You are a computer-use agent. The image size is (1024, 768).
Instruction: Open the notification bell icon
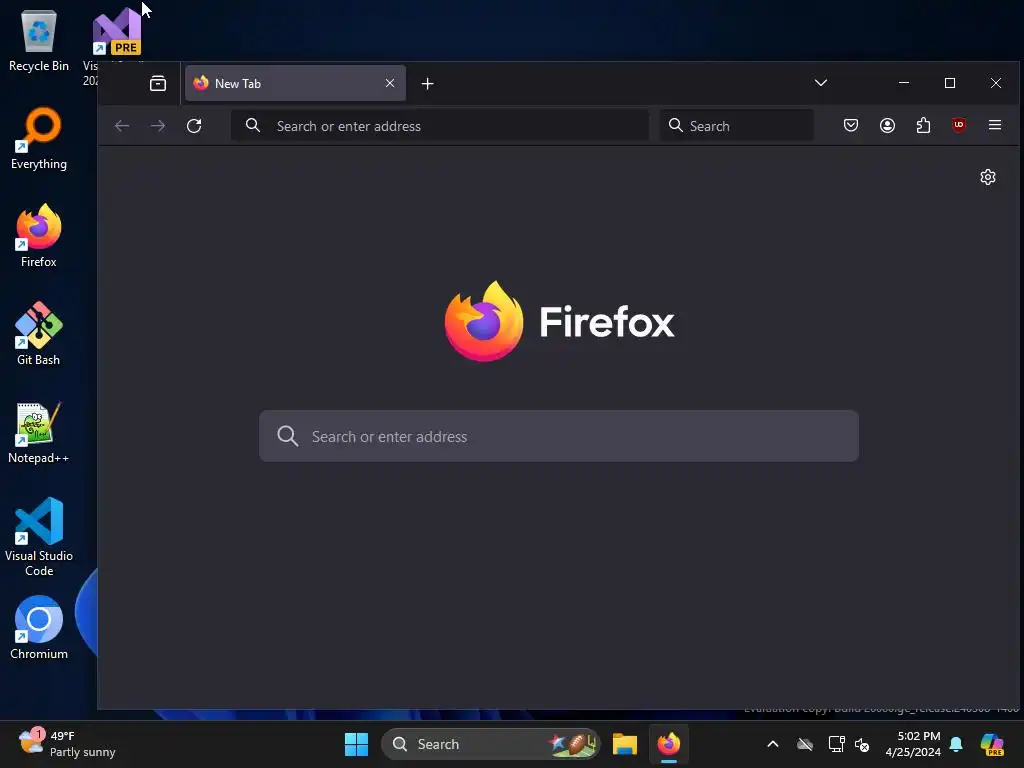coord(955,744)
